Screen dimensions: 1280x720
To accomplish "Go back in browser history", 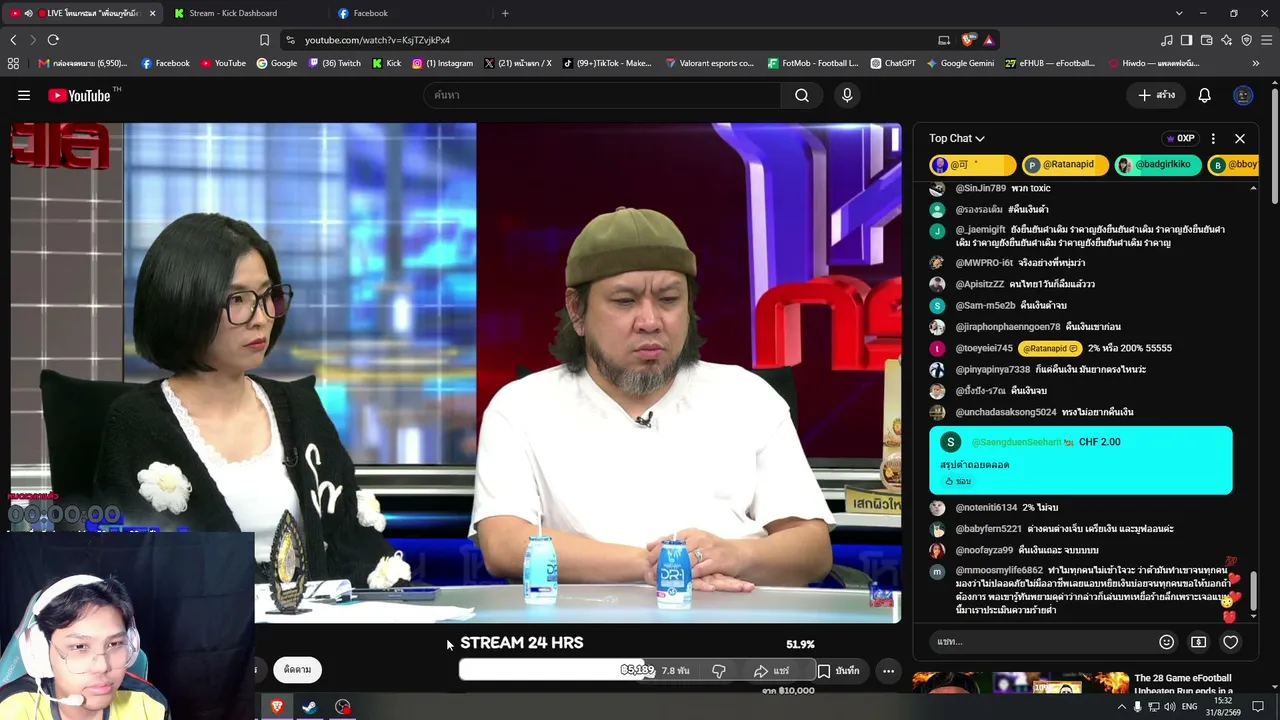I will pos(13,40).
